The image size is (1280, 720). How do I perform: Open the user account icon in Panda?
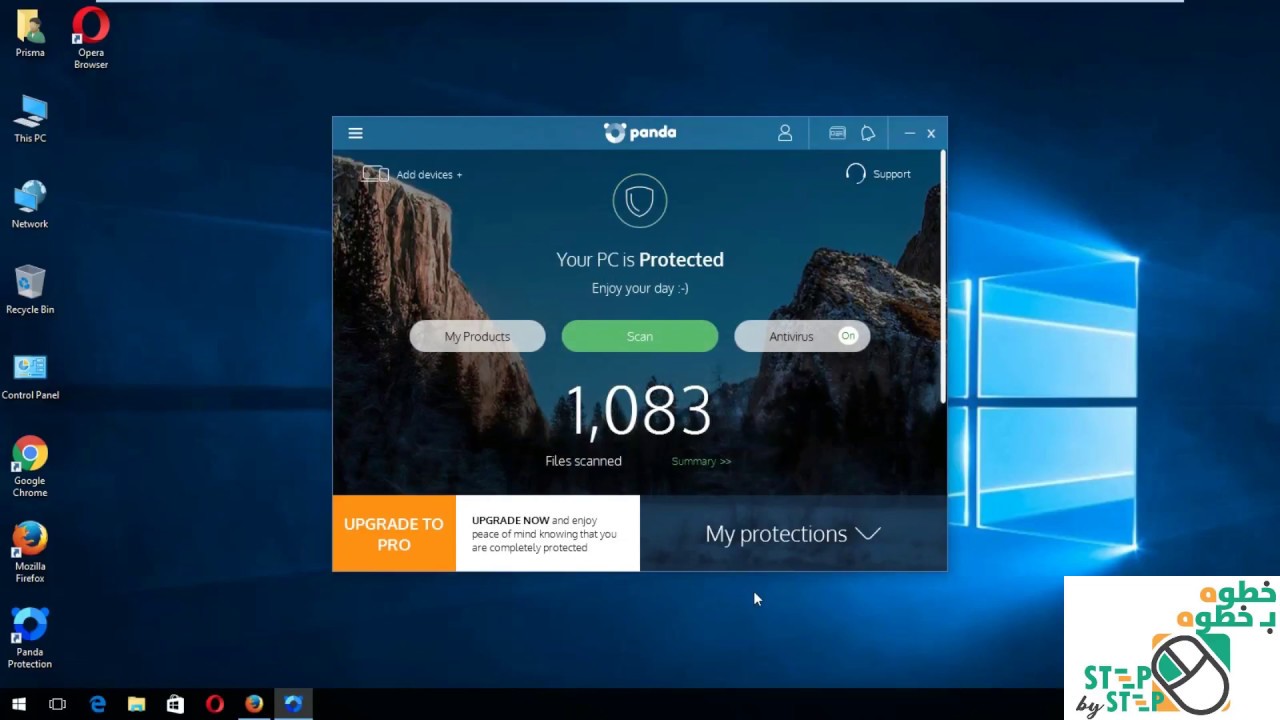coord(785,133)
